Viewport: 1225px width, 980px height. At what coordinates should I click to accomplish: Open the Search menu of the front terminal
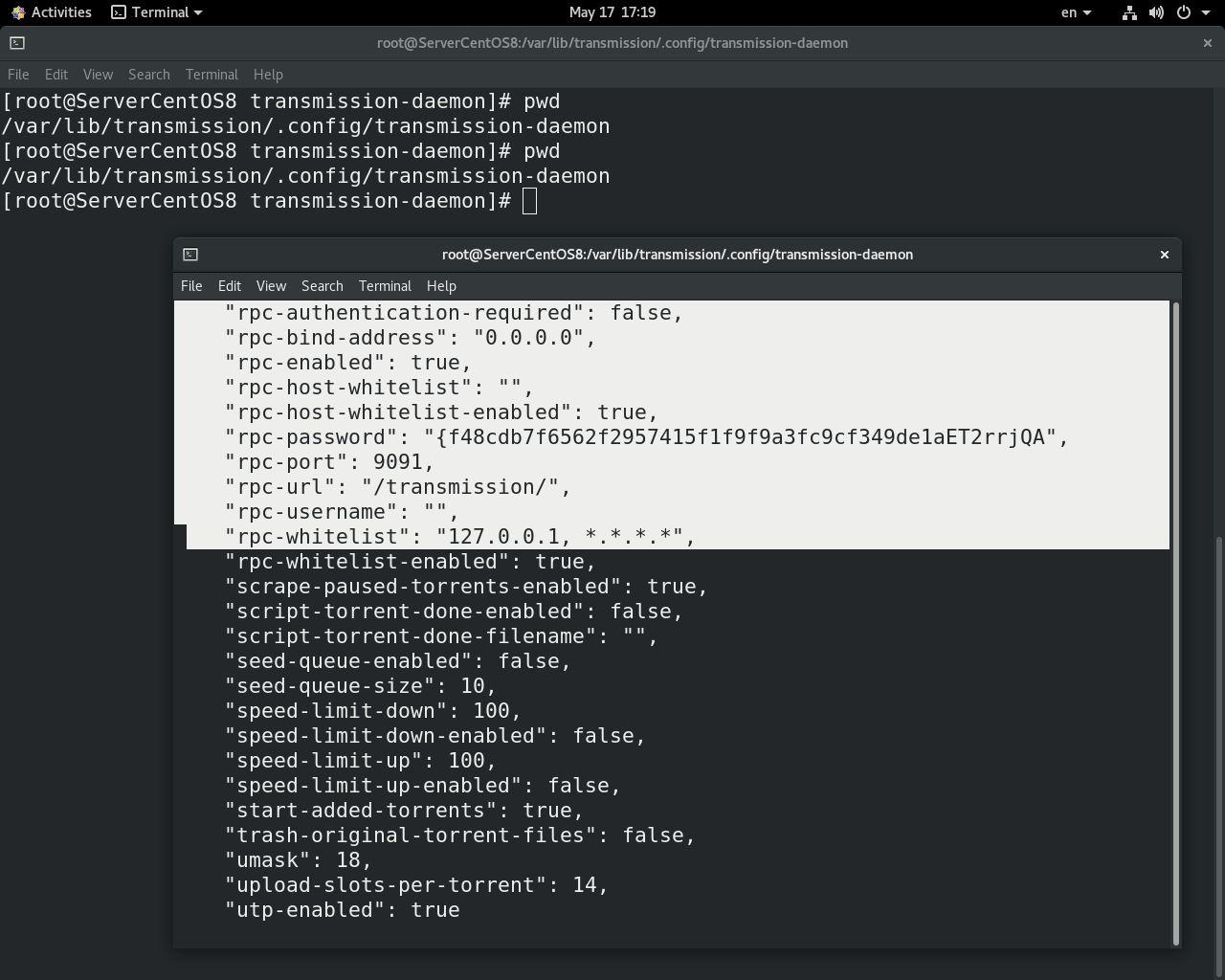322,285
